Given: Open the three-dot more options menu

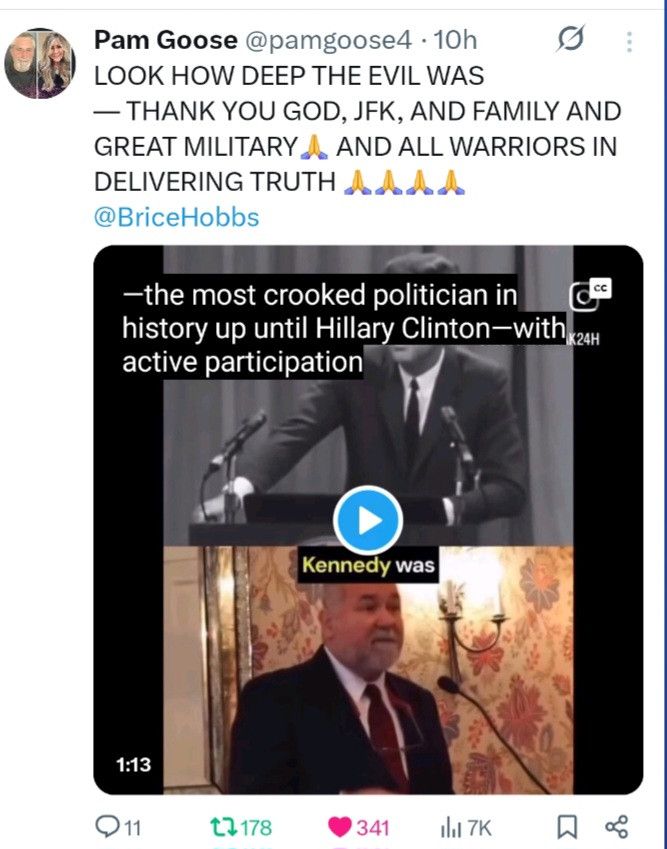Looking at the screenshot, I should click(x=629, y=42).
